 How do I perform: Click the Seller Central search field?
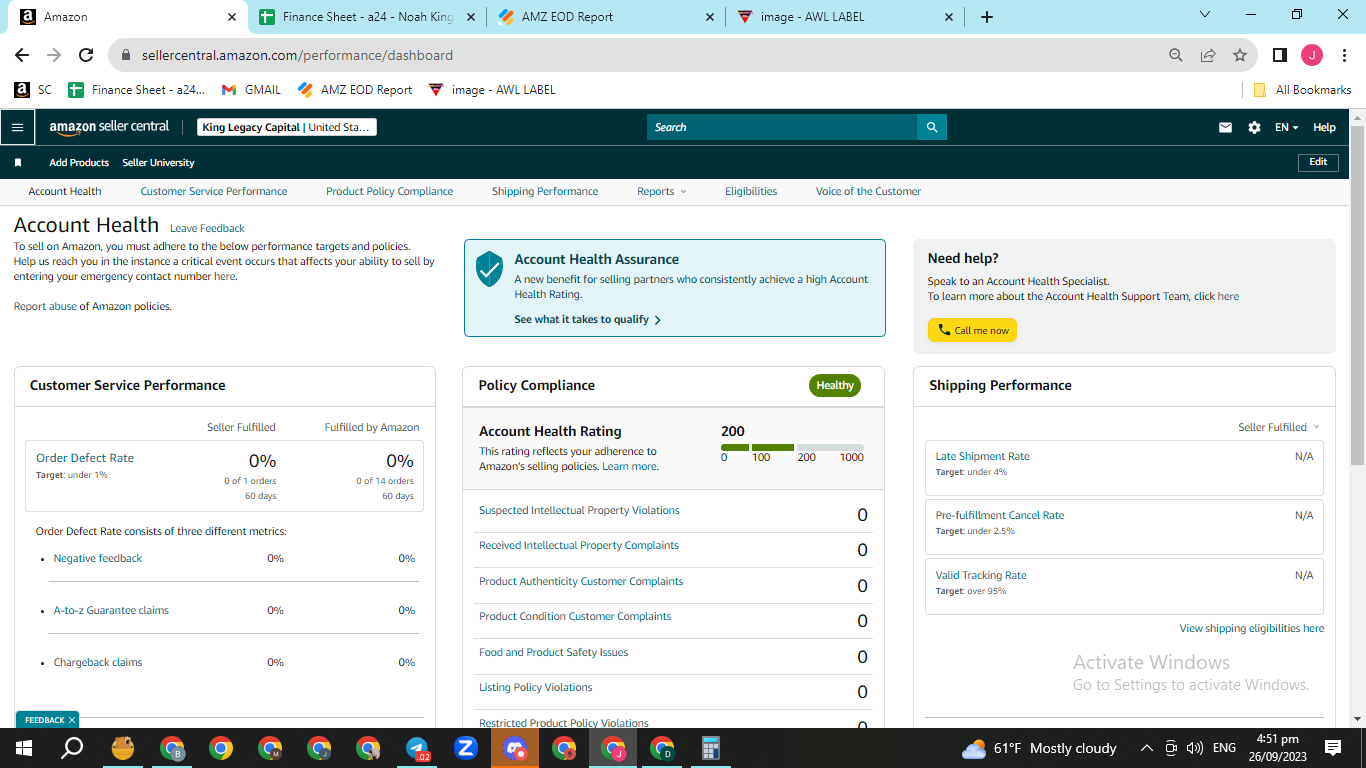[782, 127]
